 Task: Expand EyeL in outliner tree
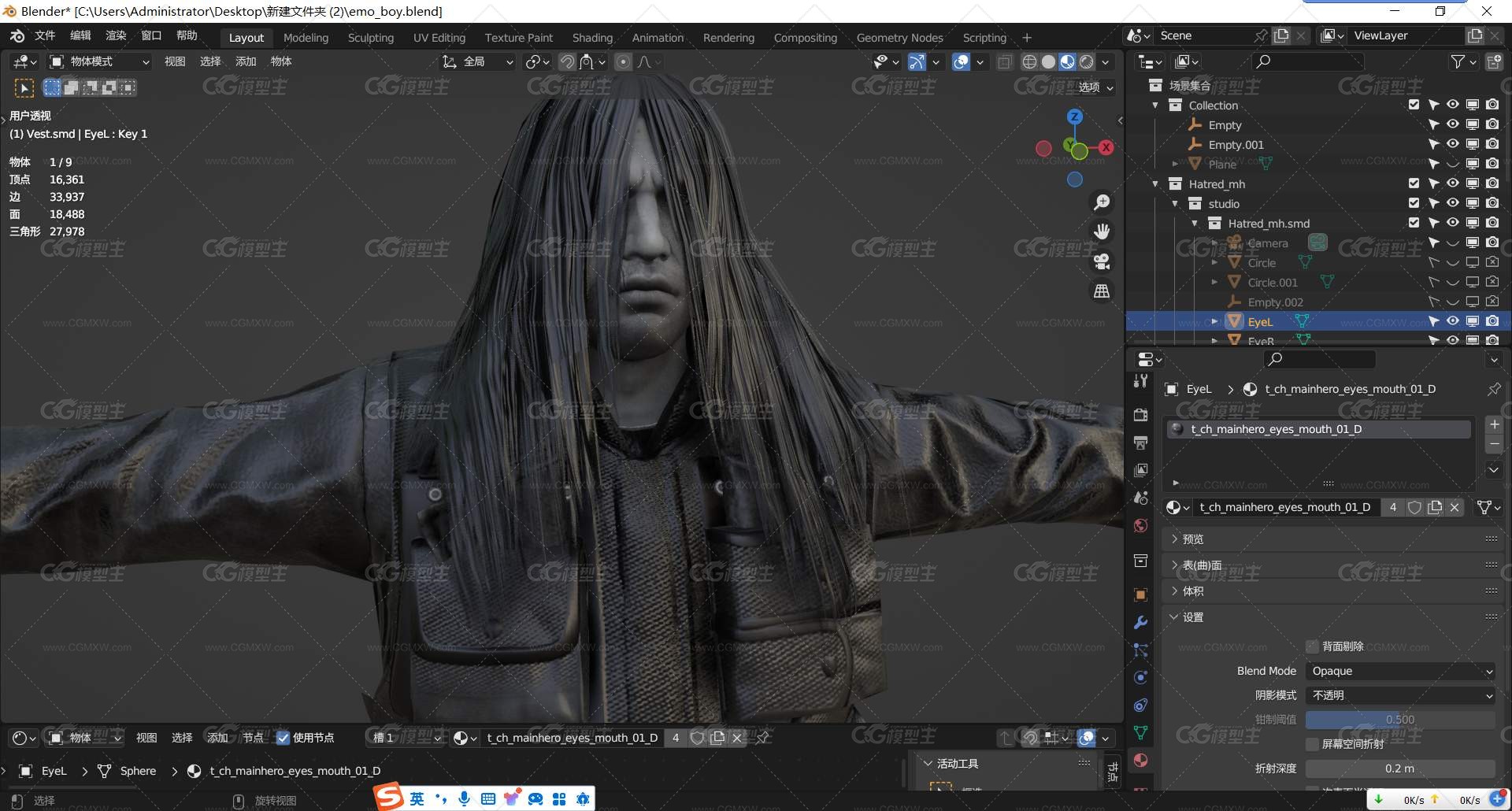1214,321
